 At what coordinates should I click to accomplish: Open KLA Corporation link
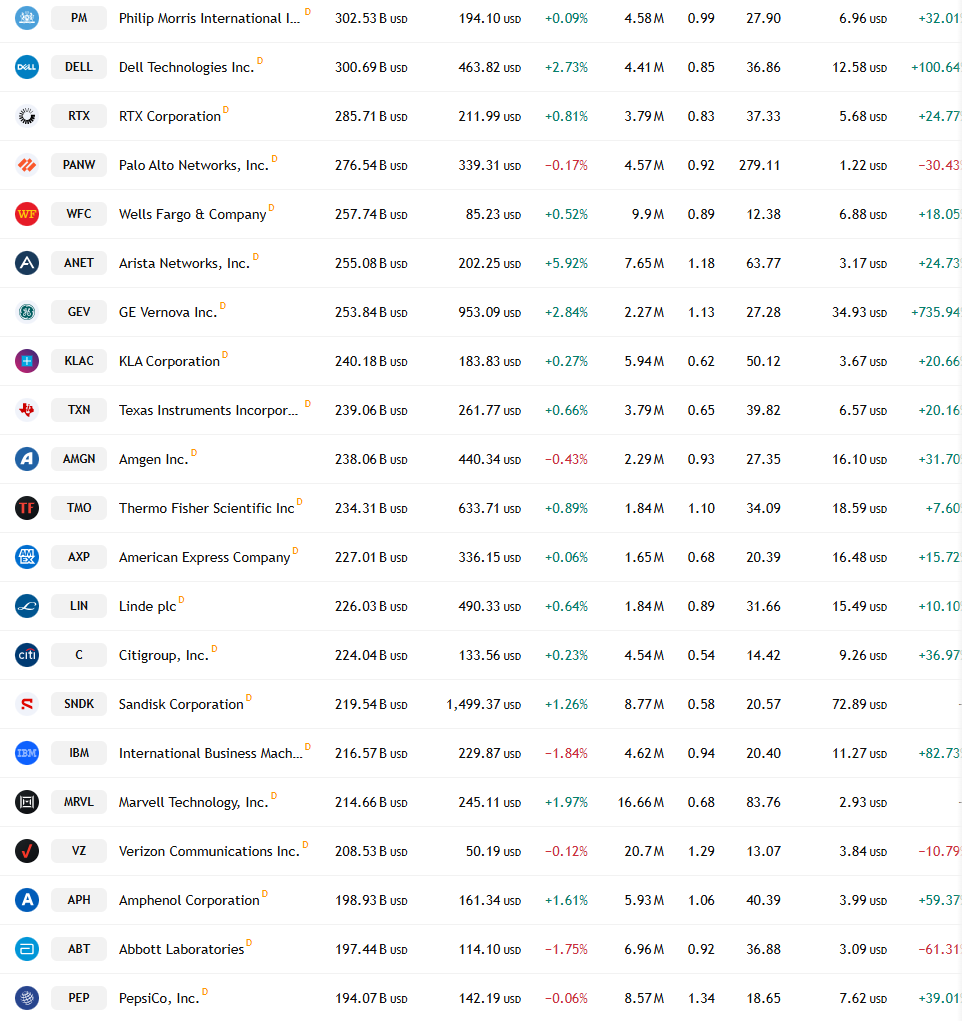[169, 361]
